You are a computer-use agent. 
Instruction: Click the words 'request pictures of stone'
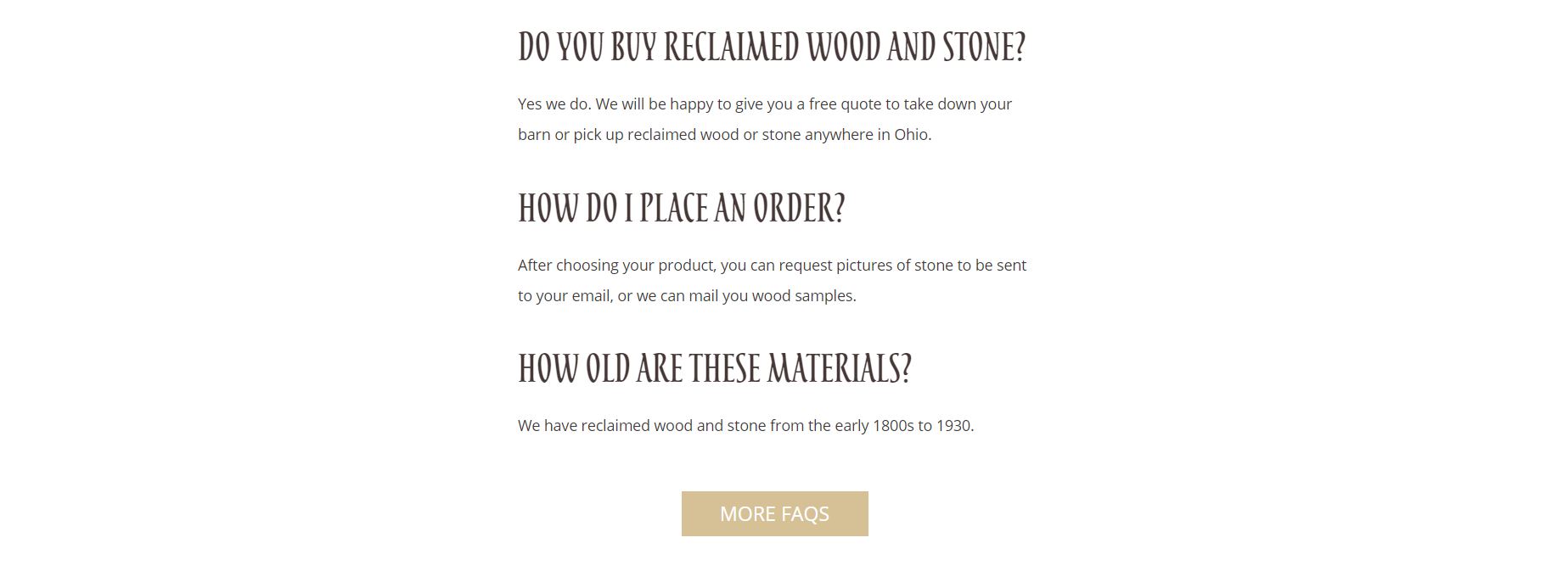click(866, 266)
